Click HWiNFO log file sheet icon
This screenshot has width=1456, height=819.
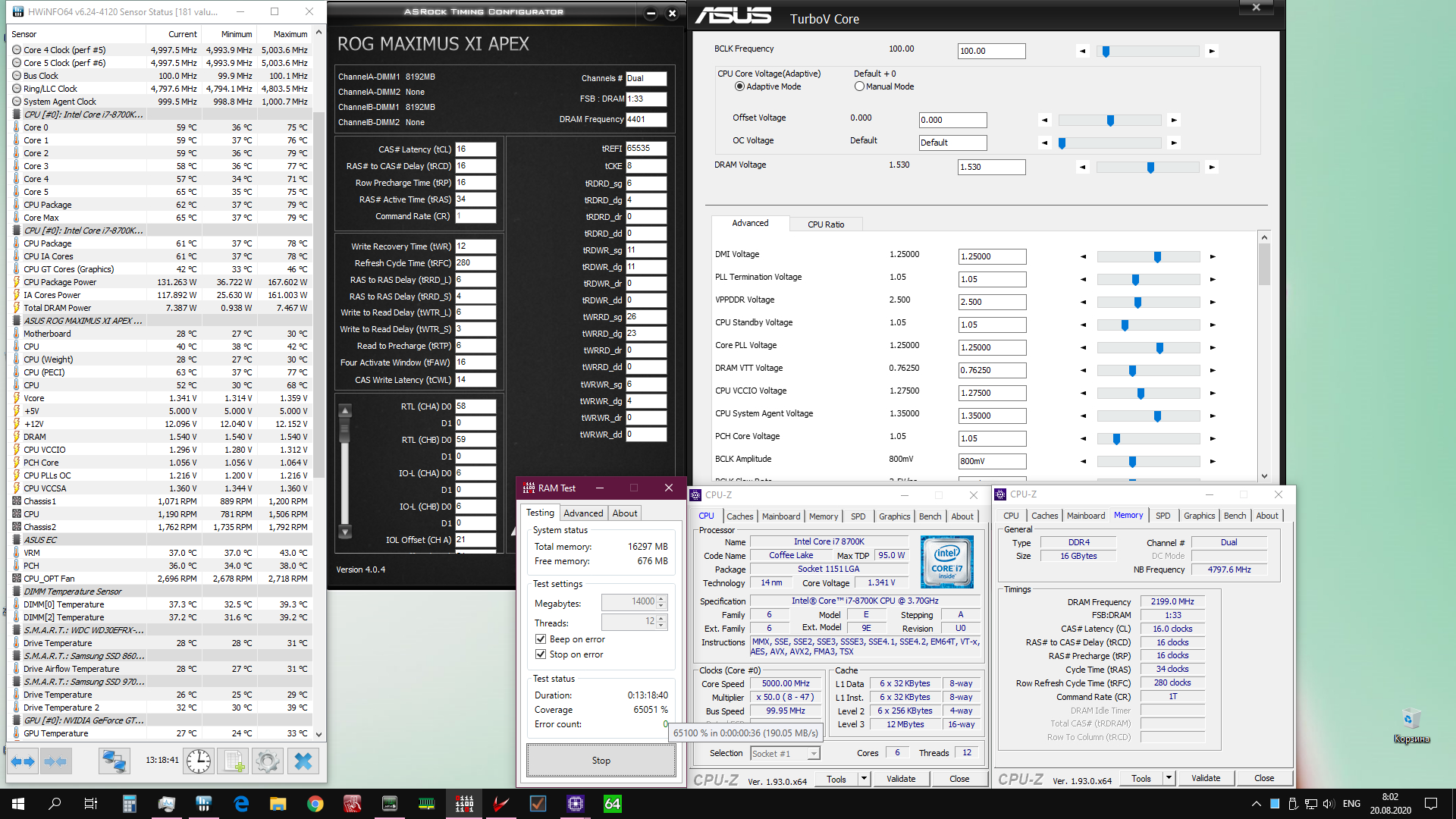234,761
